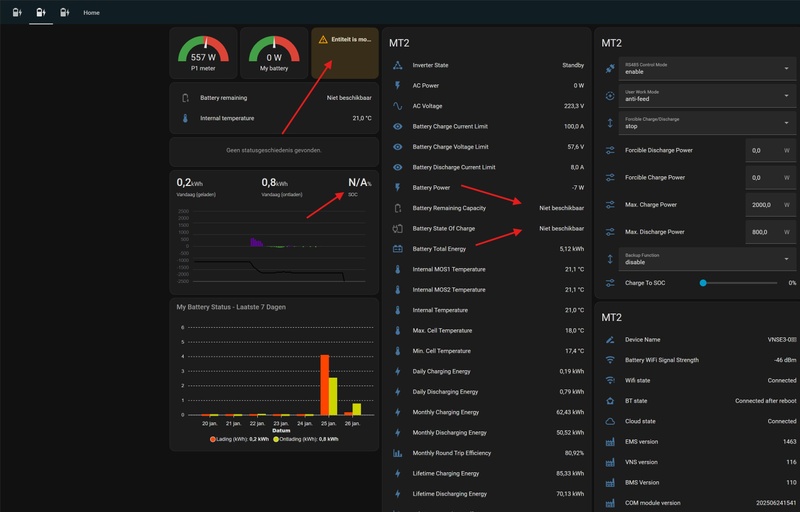800x512 pixels.
Task: Click the Monthly Round Trip Efficiency chart icon
Action: coord(397,453)
